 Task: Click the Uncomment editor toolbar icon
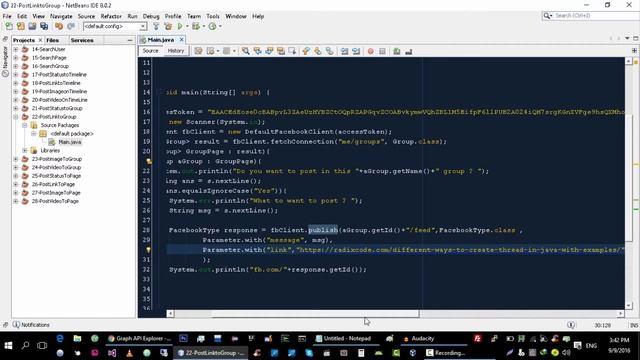click(x=409, y=51)
